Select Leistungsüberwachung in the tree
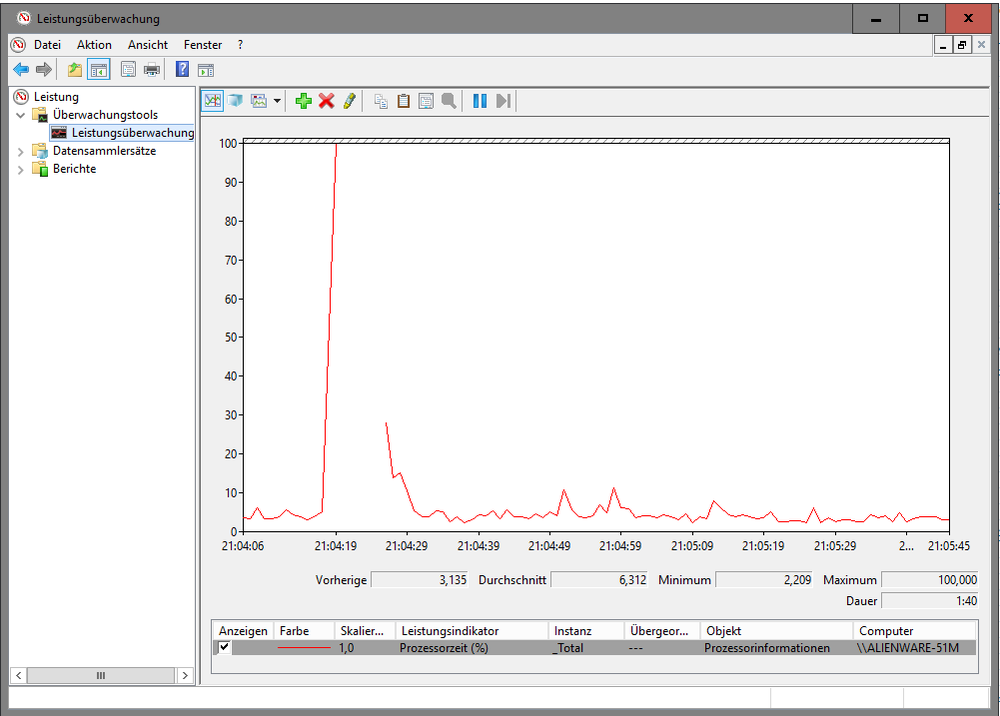Image resolution: width=1000 pixels, height=716 pixels. point(132,133)
